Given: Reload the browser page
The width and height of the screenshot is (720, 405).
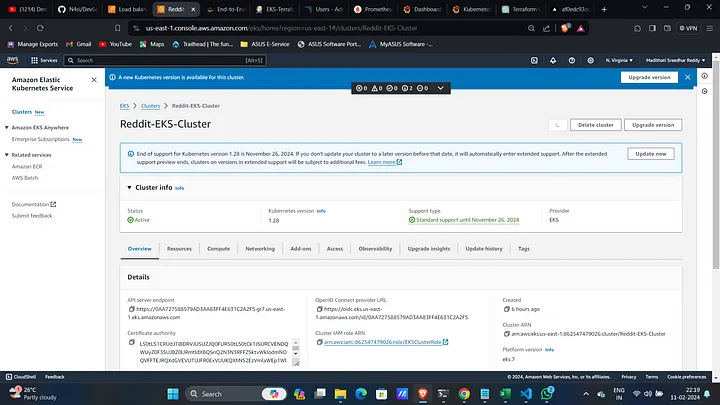Looking at the screenshot, I should click(40, 28).
